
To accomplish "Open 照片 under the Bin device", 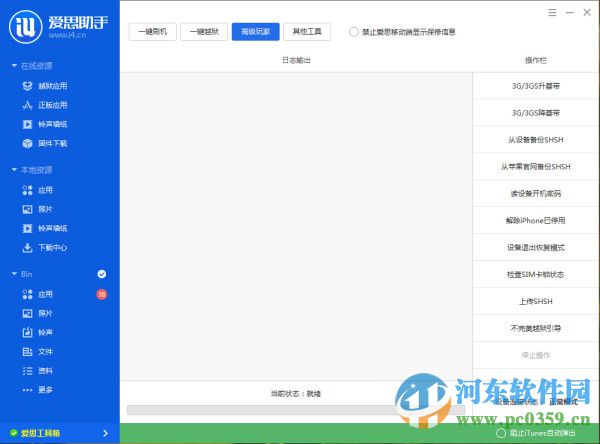I will pos(38,313).
